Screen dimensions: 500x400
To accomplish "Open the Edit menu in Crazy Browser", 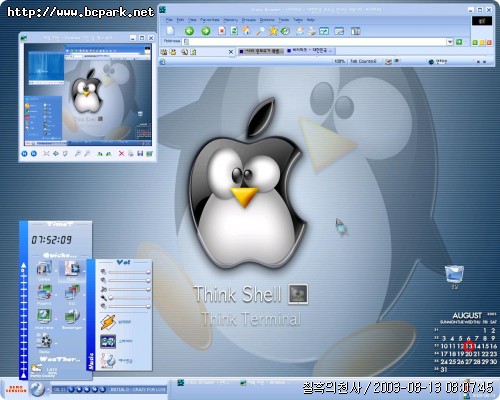I will 180,20.
